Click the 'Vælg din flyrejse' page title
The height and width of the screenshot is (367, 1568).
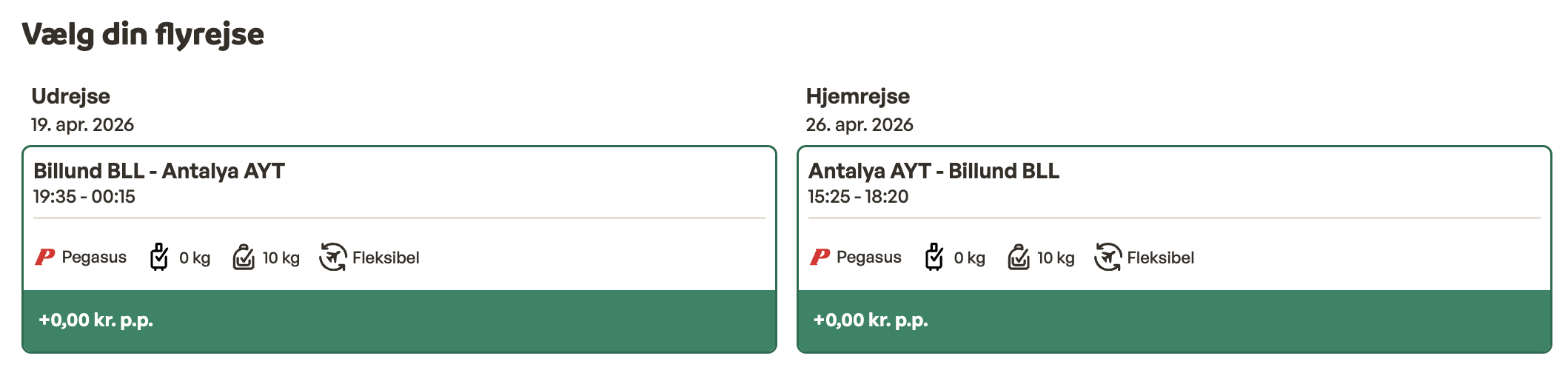click(x=143, y=34)
